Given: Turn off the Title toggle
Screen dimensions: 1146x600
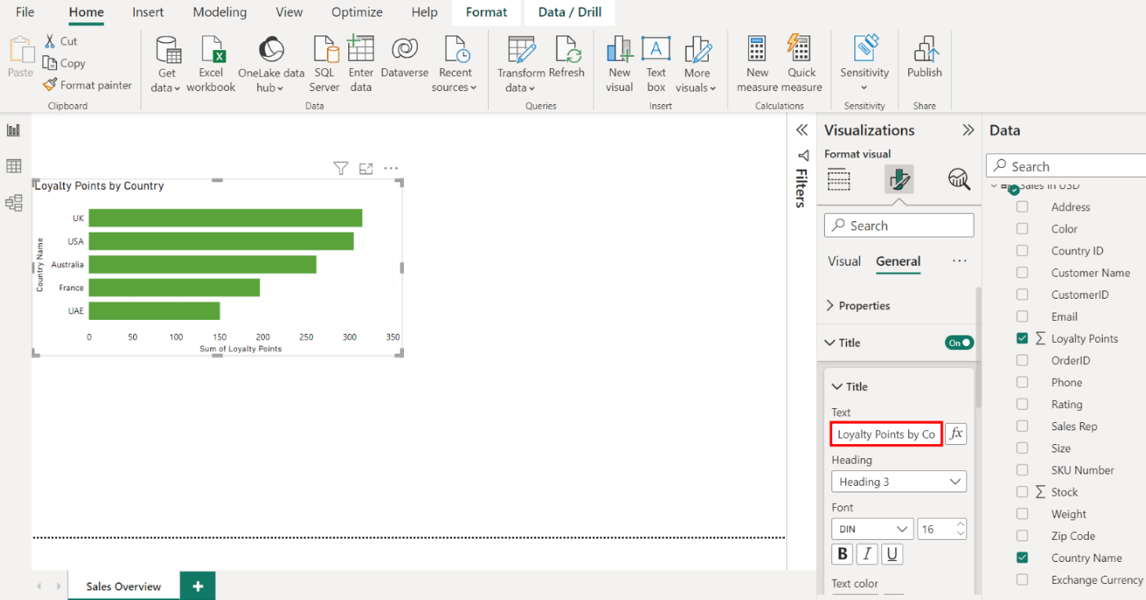Looking at the screenshot, I should point(958,343).
